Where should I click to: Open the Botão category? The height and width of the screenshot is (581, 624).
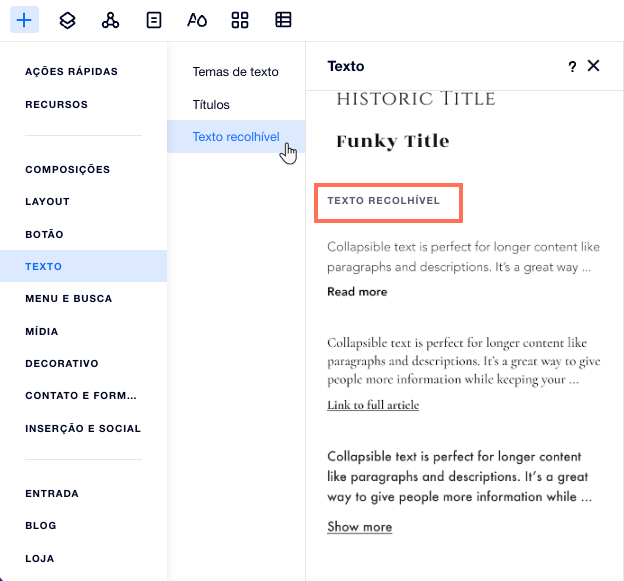point(44,234)
